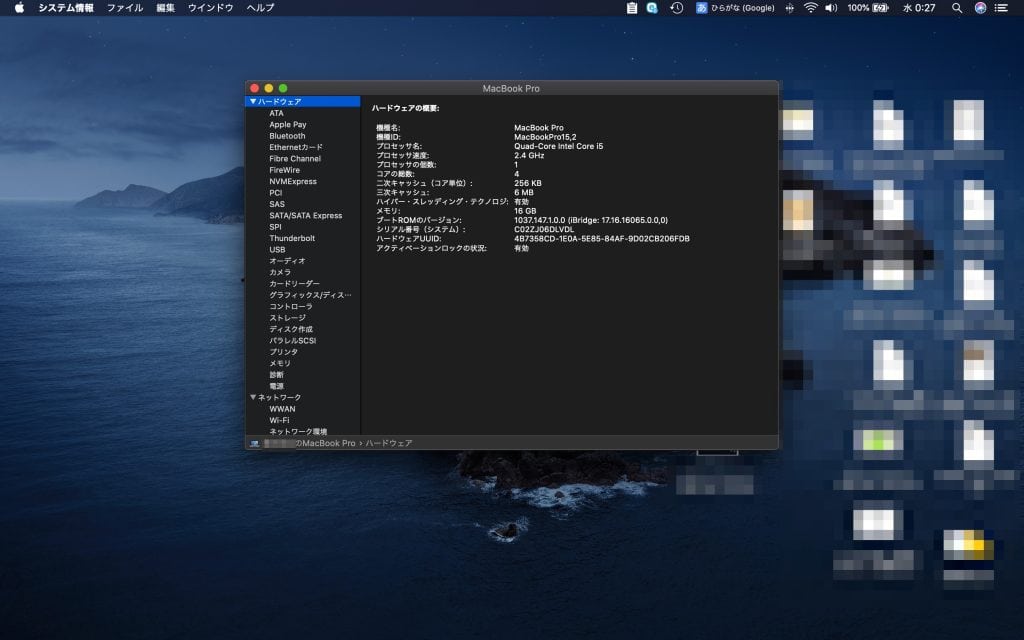Select ディスク作成 in the sidebar
This screenshot has width=1024, height=640.
point(291,329)
